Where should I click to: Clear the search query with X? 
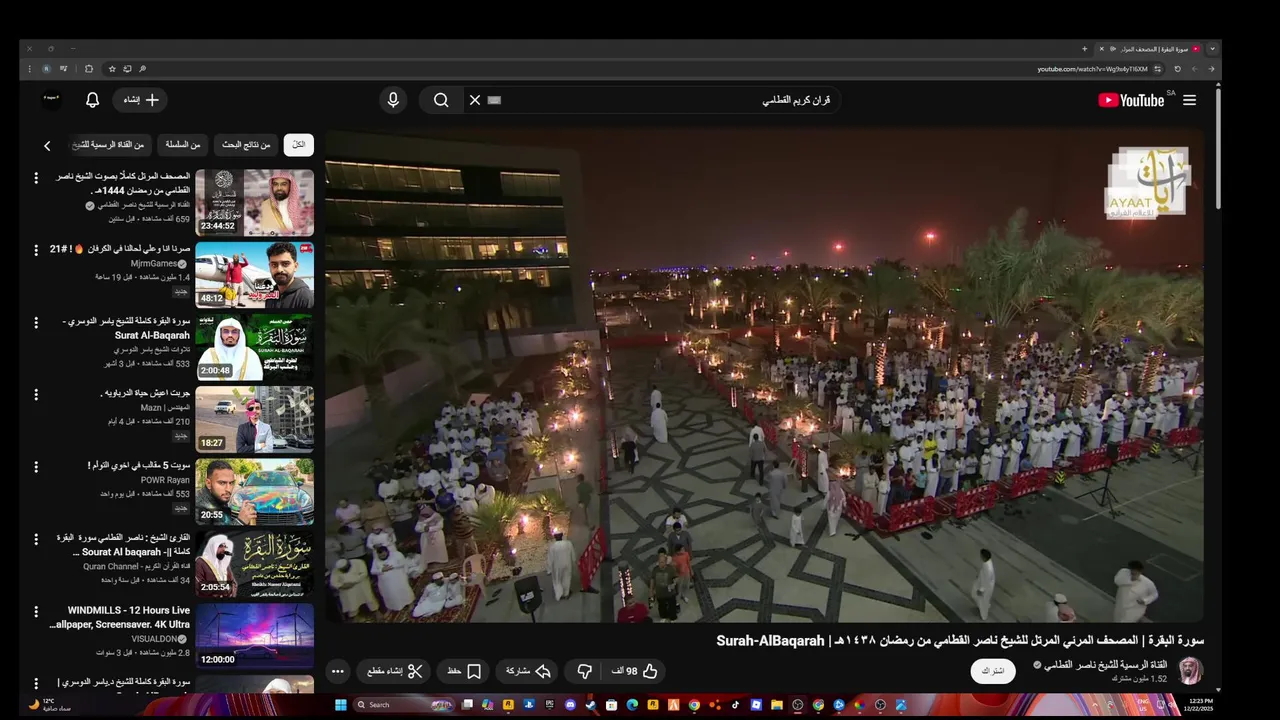475,100
